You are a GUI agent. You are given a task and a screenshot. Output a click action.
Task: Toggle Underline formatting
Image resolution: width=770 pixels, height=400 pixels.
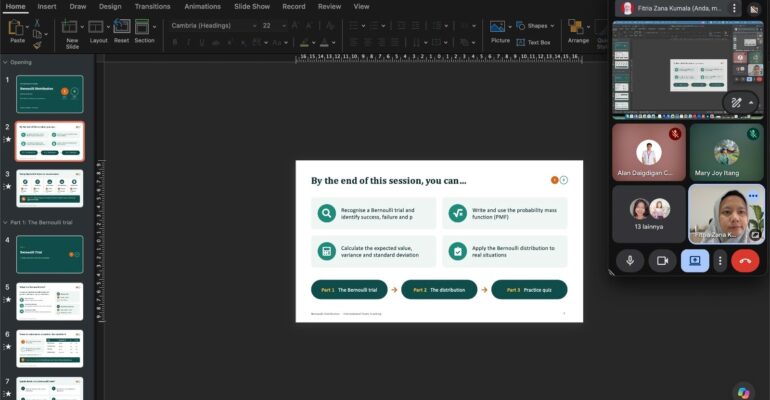click(x=202, y=43)
